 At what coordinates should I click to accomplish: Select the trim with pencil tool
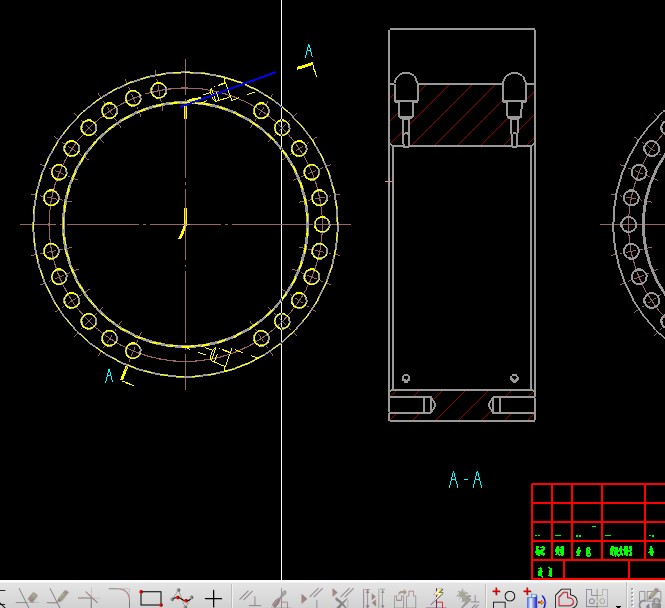pos(59,598)
